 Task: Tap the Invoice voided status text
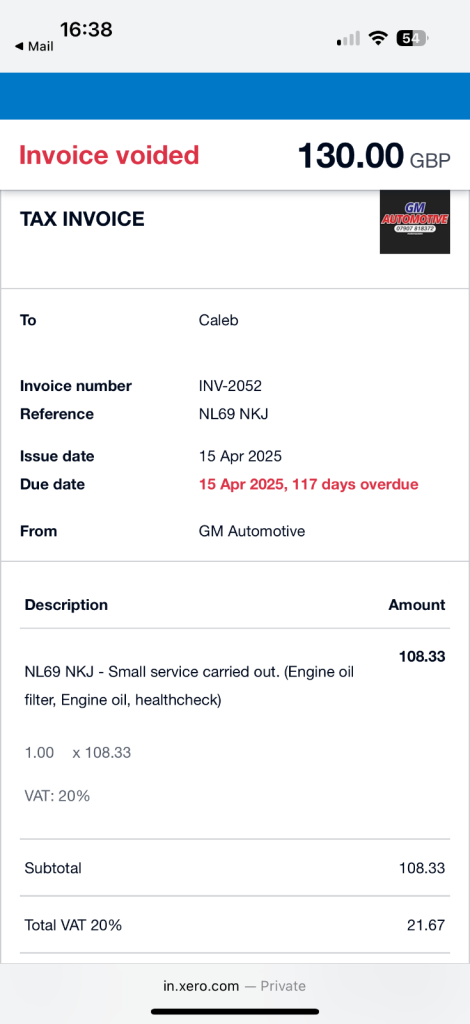click(109, 155)
